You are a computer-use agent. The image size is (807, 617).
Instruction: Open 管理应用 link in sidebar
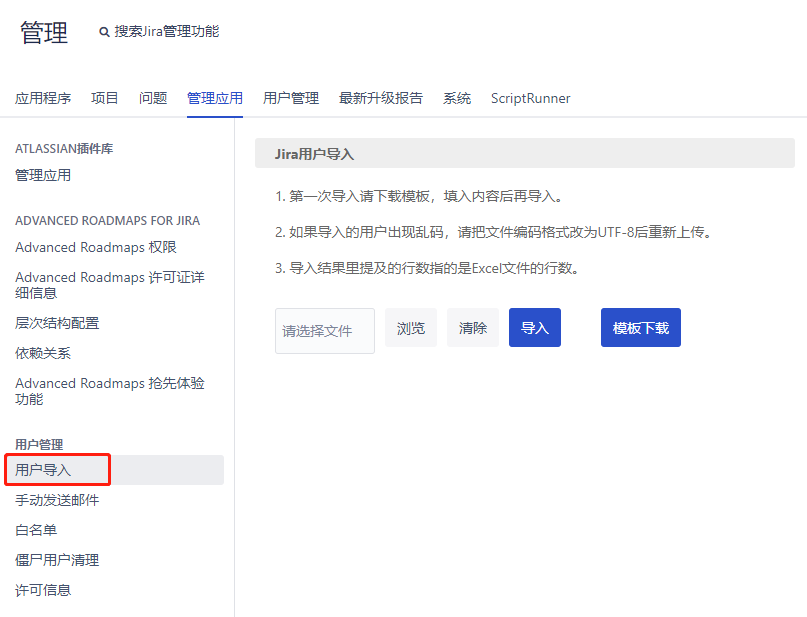tap(43, 175)
